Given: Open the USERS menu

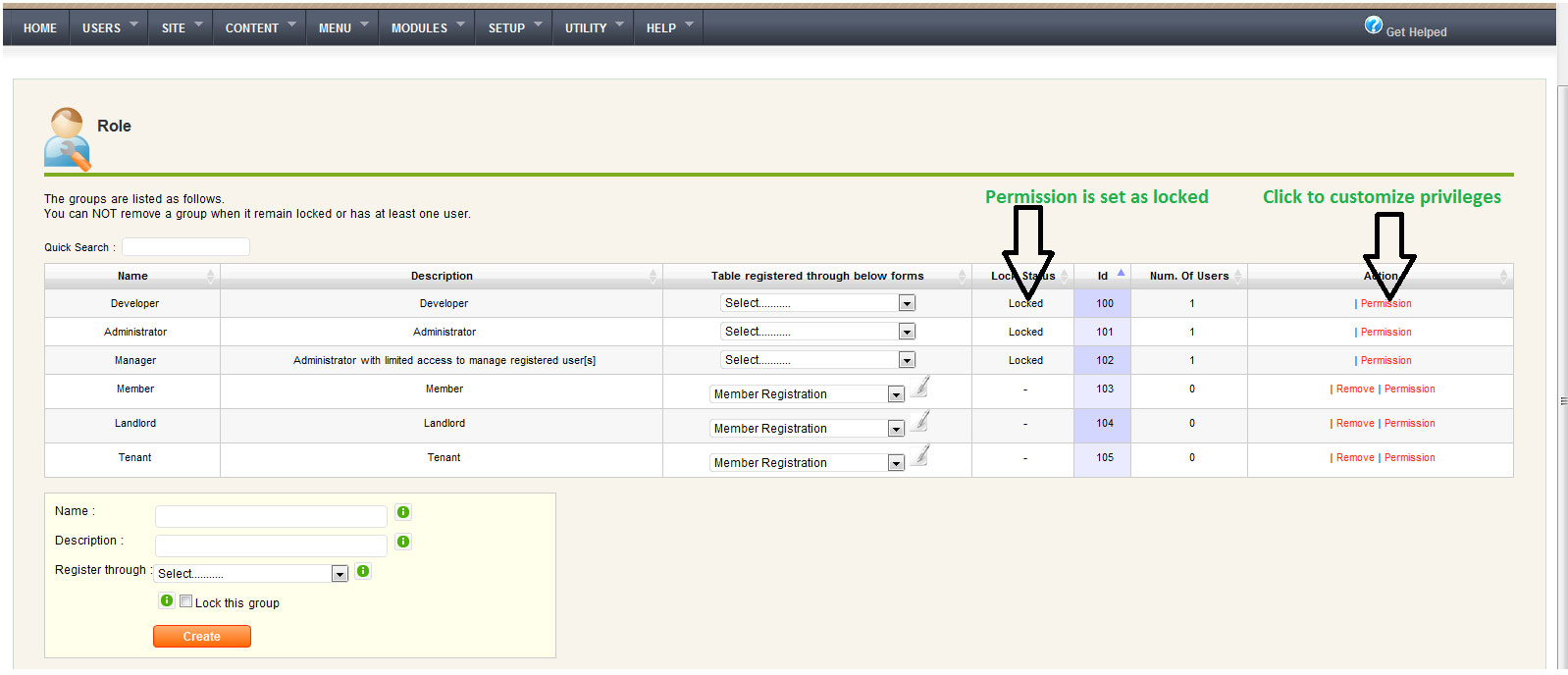Looking at the screenshot, I should point(109,27).
